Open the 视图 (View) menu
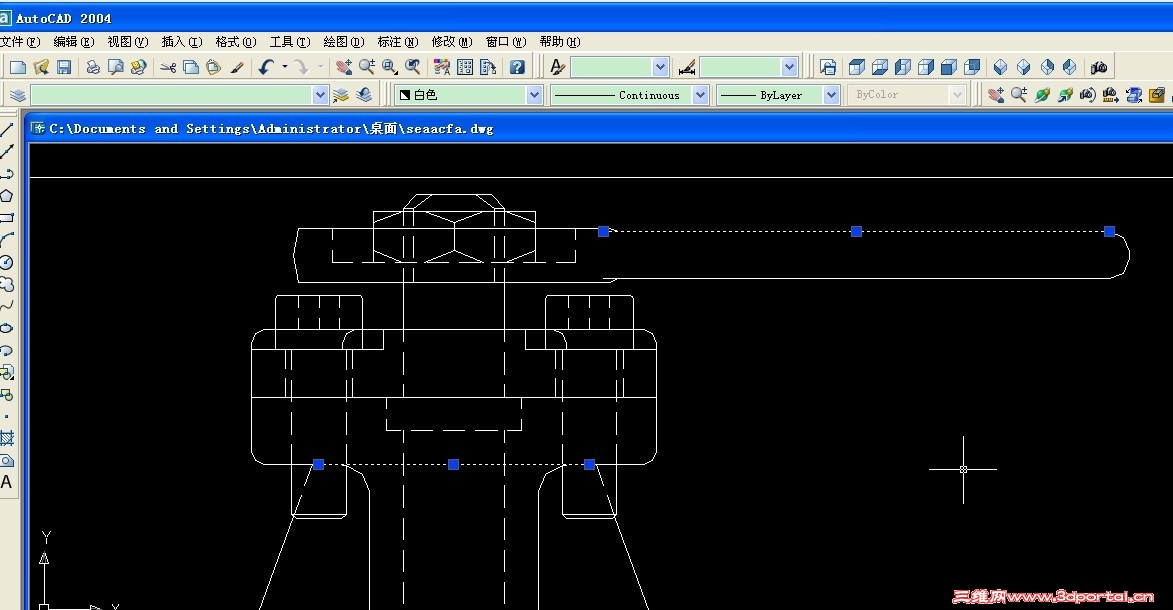Screen dimensions: 1173x610 tap(127, 42)
